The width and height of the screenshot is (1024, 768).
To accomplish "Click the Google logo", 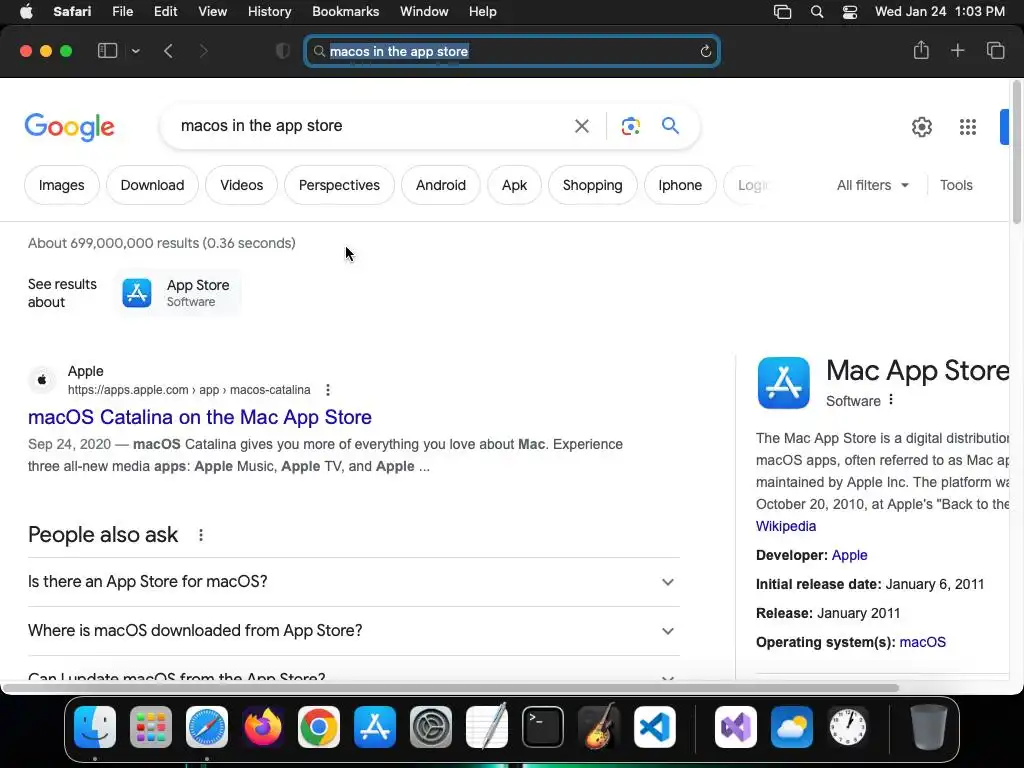I will click(69, 127).
